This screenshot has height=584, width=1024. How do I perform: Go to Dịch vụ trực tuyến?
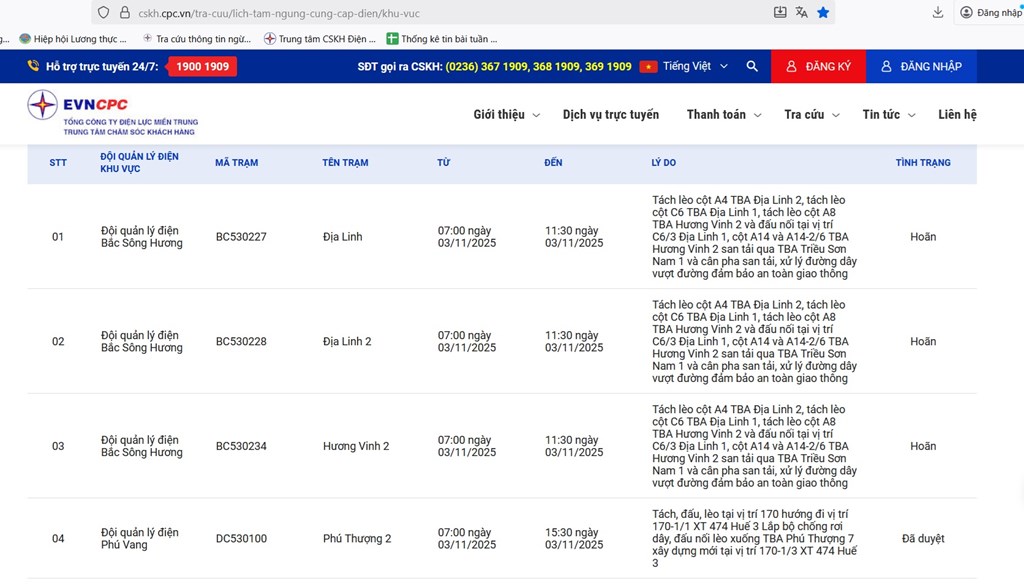tap(610, 115)
